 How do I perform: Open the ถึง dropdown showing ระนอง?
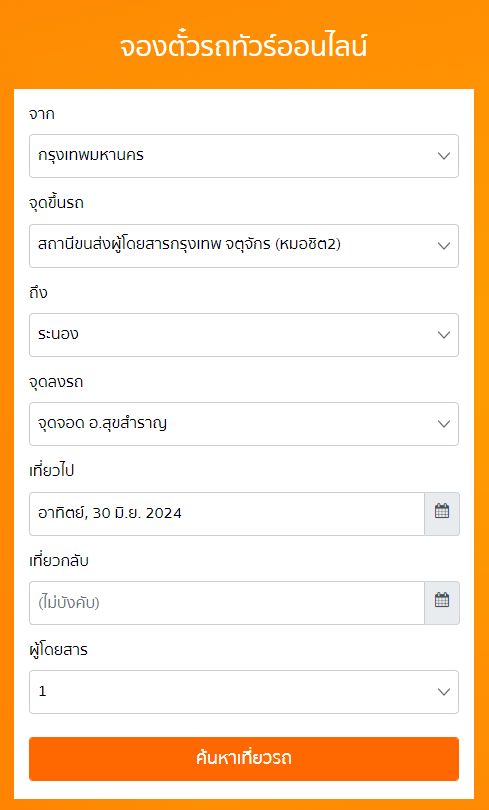244,335
